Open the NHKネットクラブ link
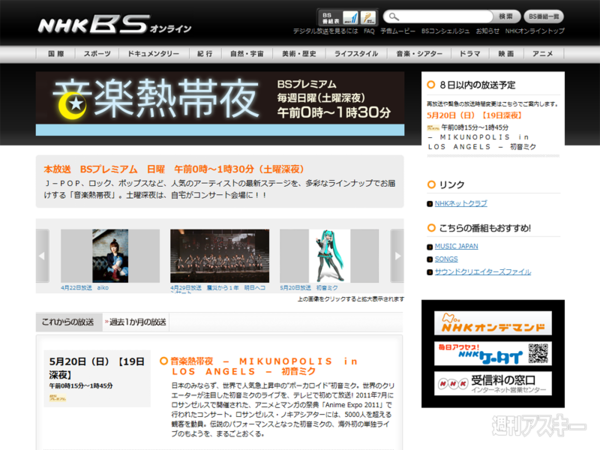 [461, 204]
